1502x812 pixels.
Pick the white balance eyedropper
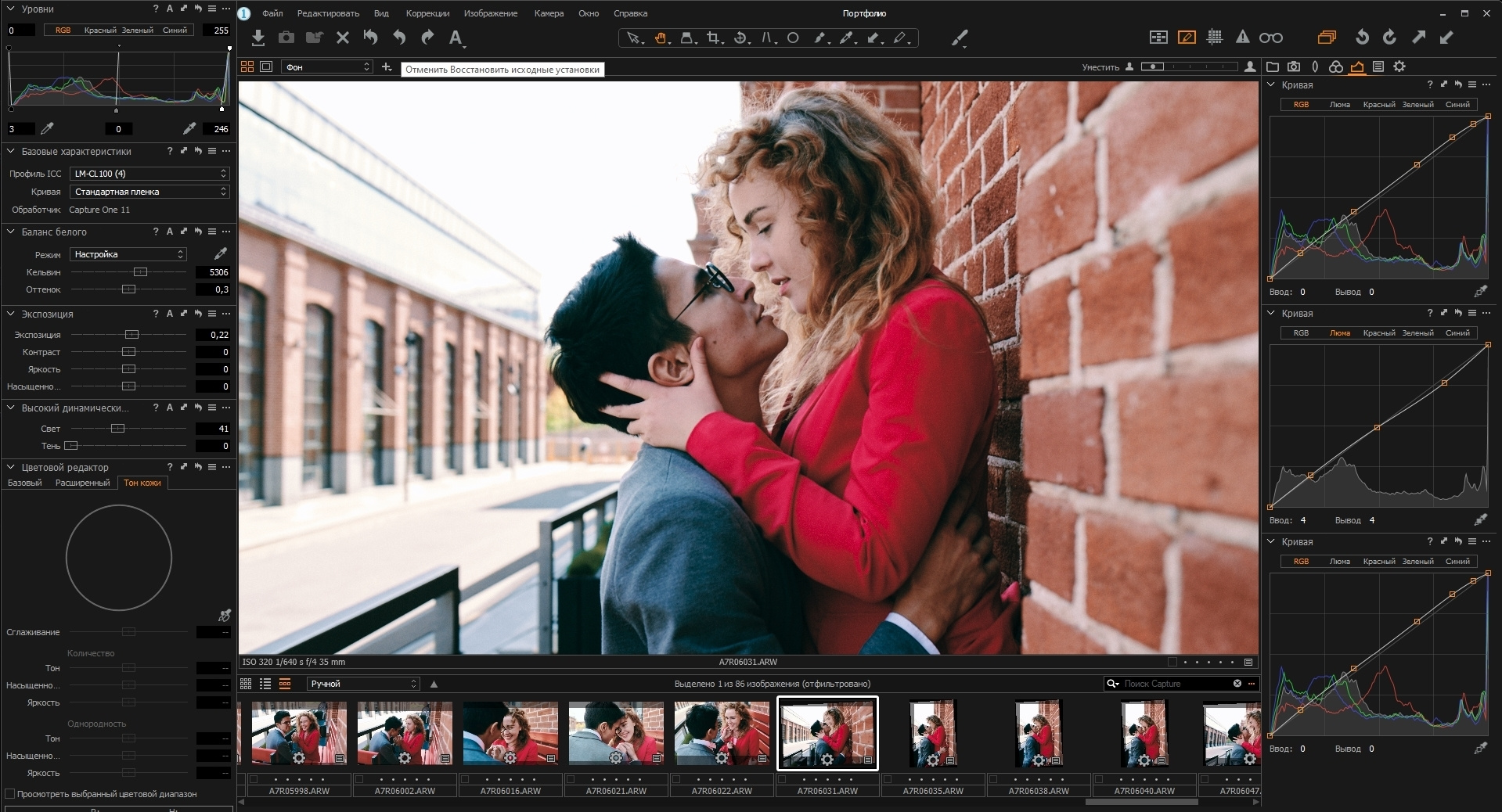click(x=221, y=253)
